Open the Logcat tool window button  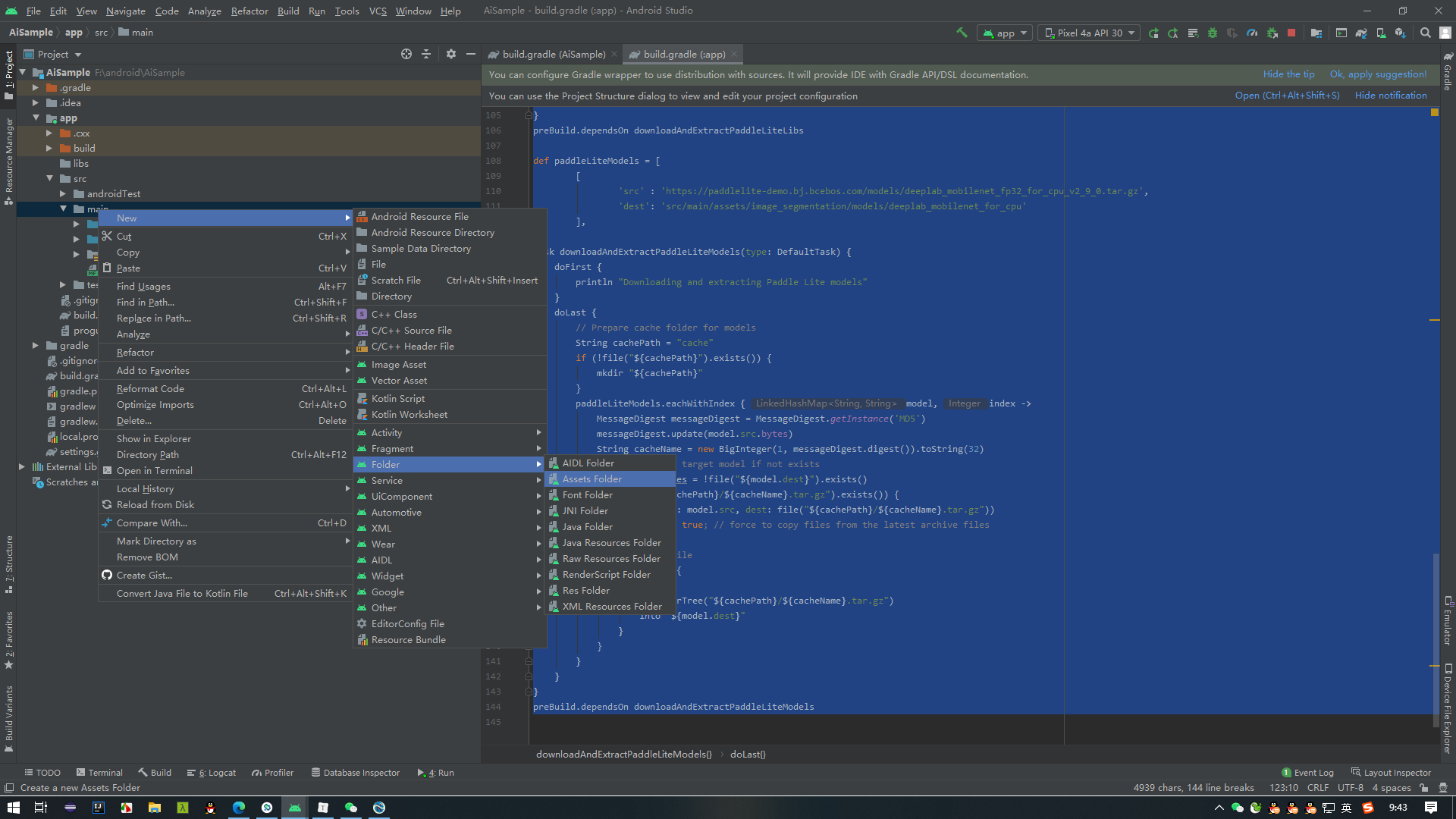pos(212,773)
